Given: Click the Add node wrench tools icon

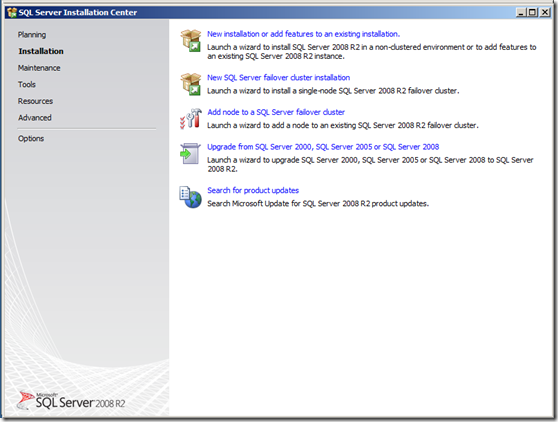Looking at the screenshot, I should point(191,118).
